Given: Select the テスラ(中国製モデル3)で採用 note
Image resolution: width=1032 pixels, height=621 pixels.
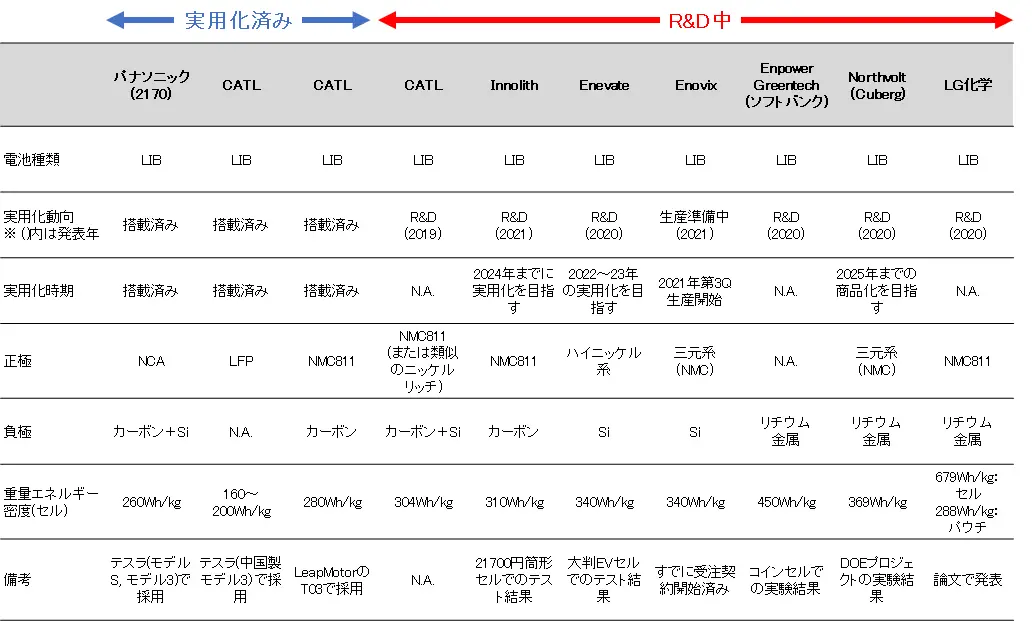Looking at the screenshot, I should 240,580.
